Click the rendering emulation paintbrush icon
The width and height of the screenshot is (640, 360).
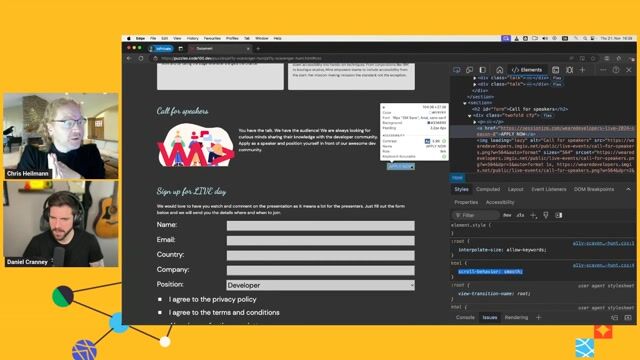pyautogui.click(x=546, y=215)
